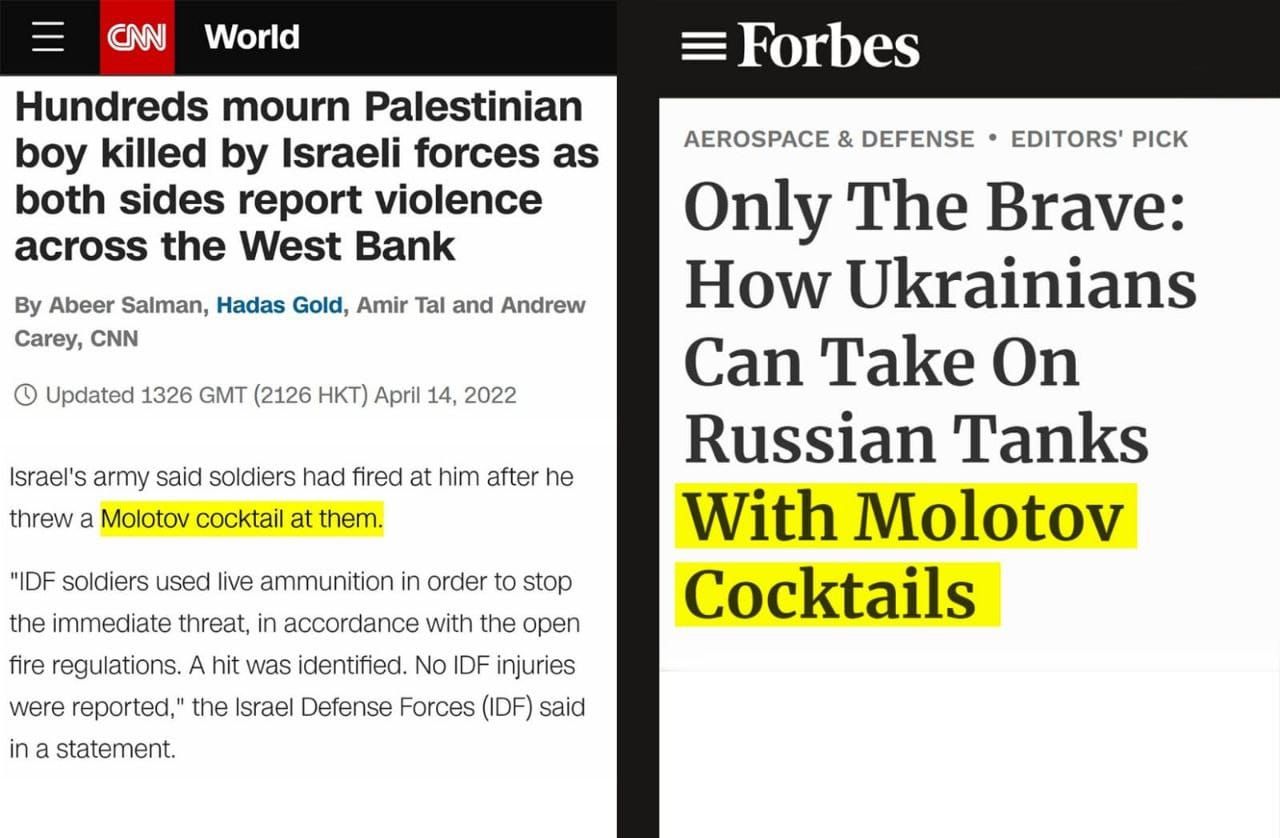Click the IDF statement quote paragraph
Viewport: 1280px width, 838px height.
tap(295, 665)
